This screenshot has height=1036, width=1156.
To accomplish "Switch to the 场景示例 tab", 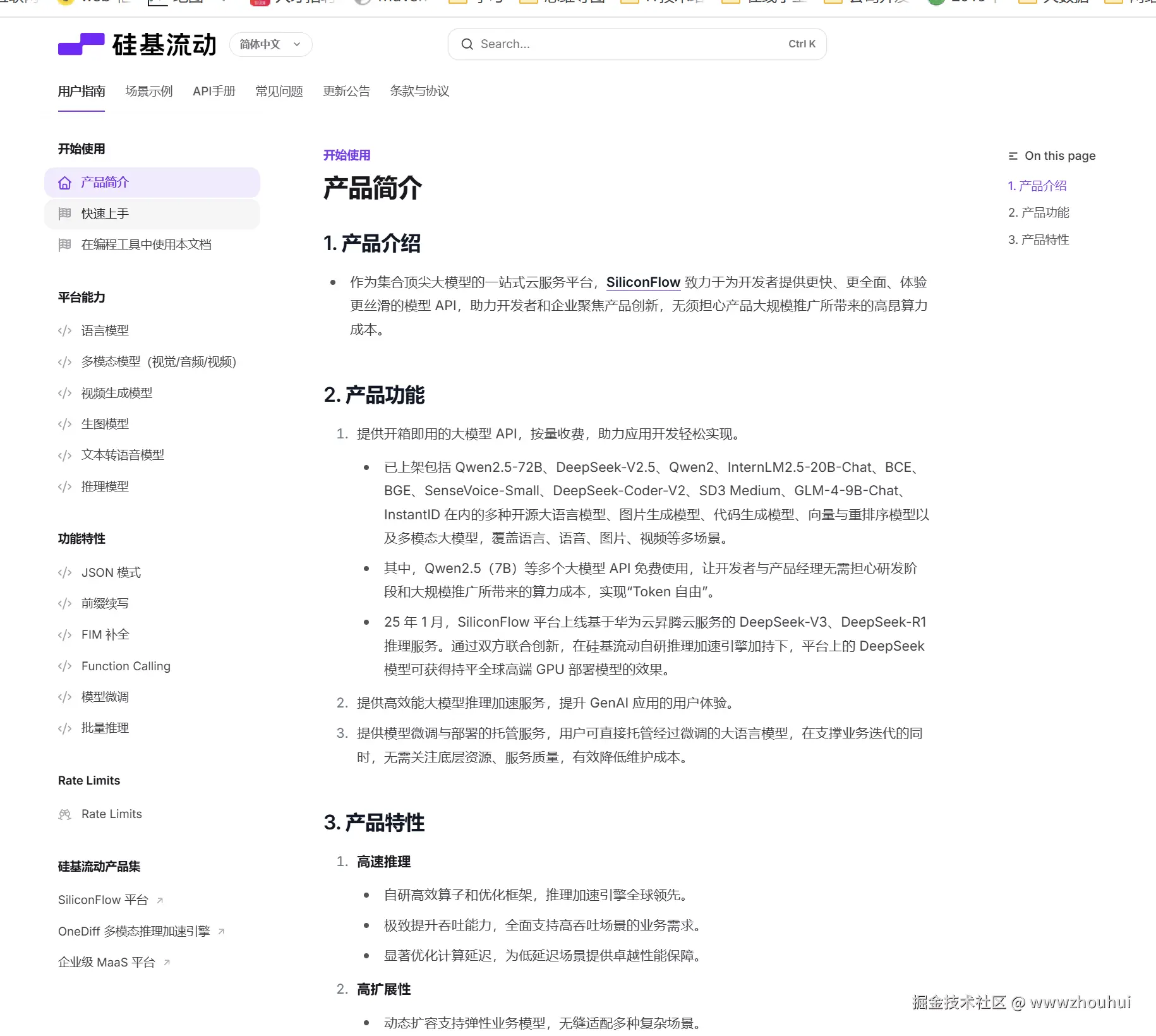I will pyautogui.click(x=149, y=91).
